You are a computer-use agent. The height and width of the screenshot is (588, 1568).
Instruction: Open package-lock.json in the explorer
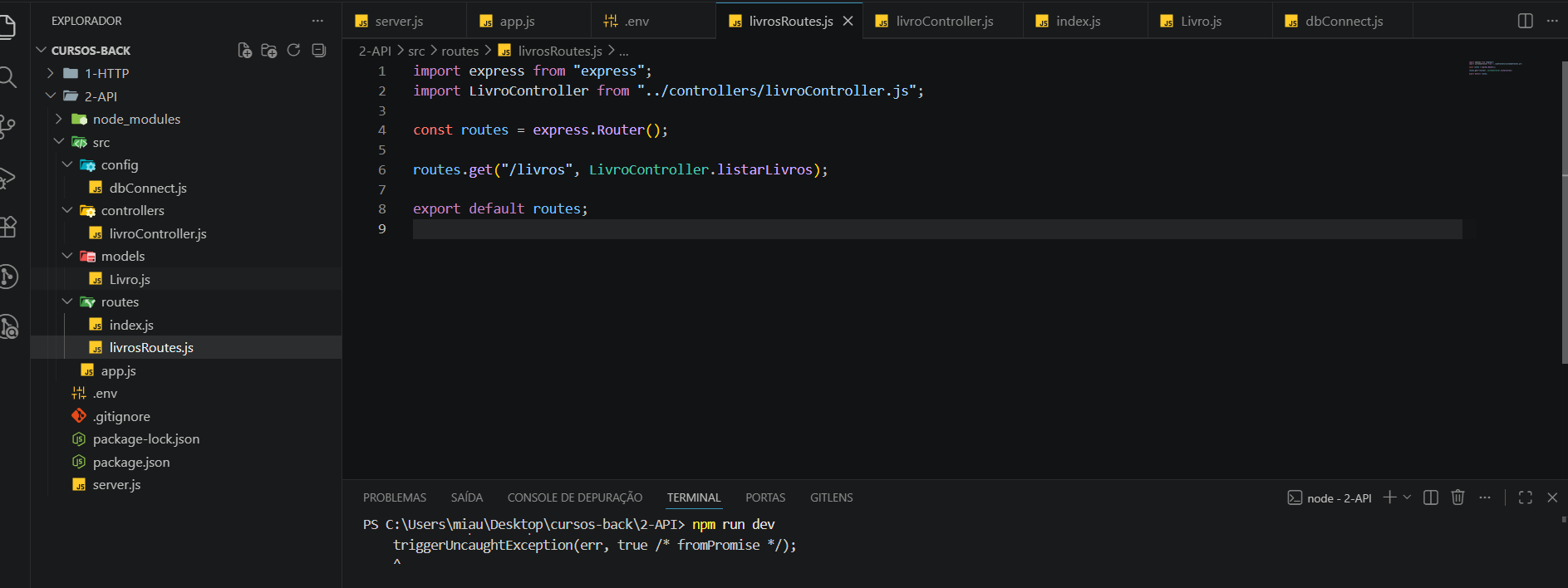186,439
